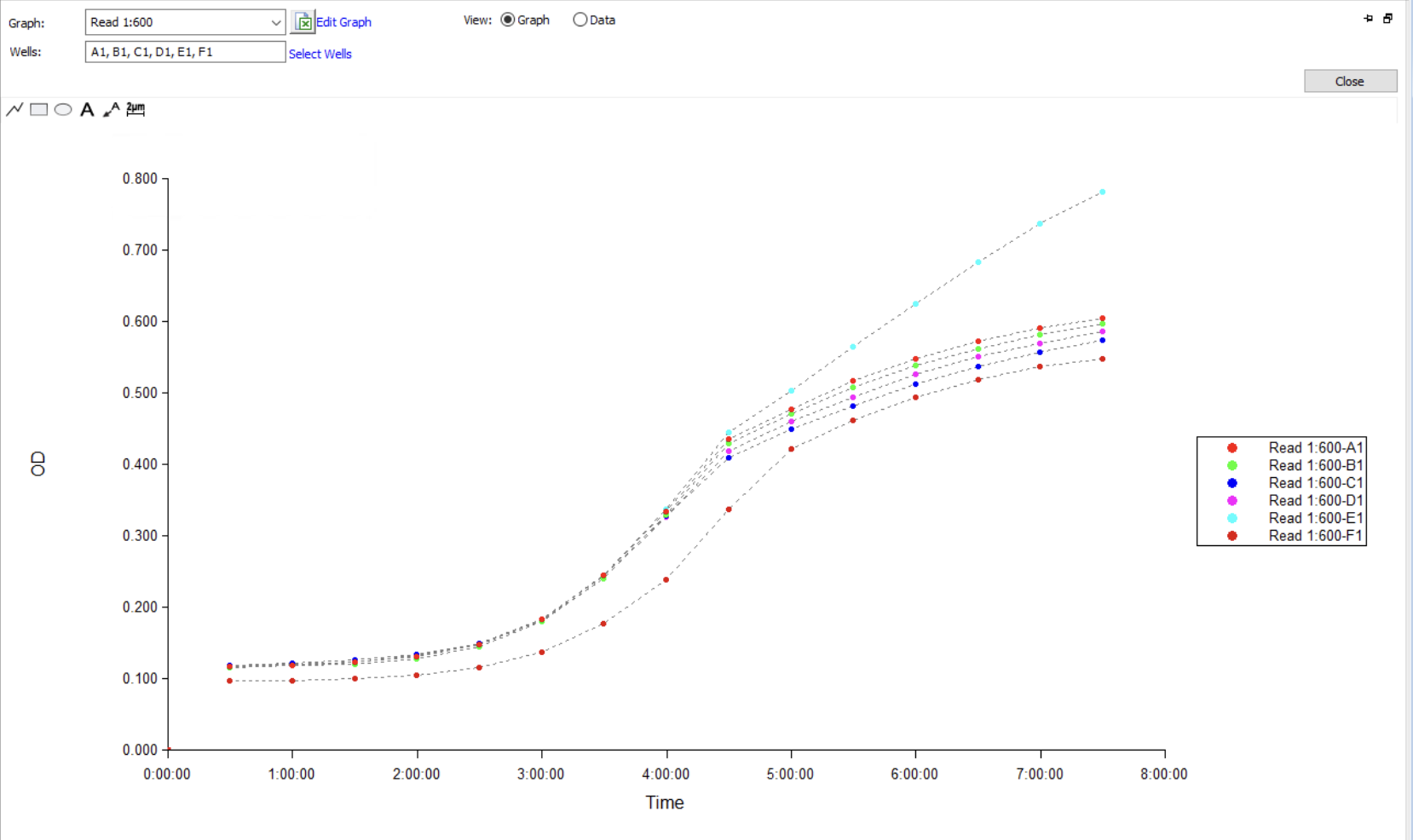1413x840 pixels.
Task: Click legend text Read 1:600-D1
Action: (x=1316, y=501)
